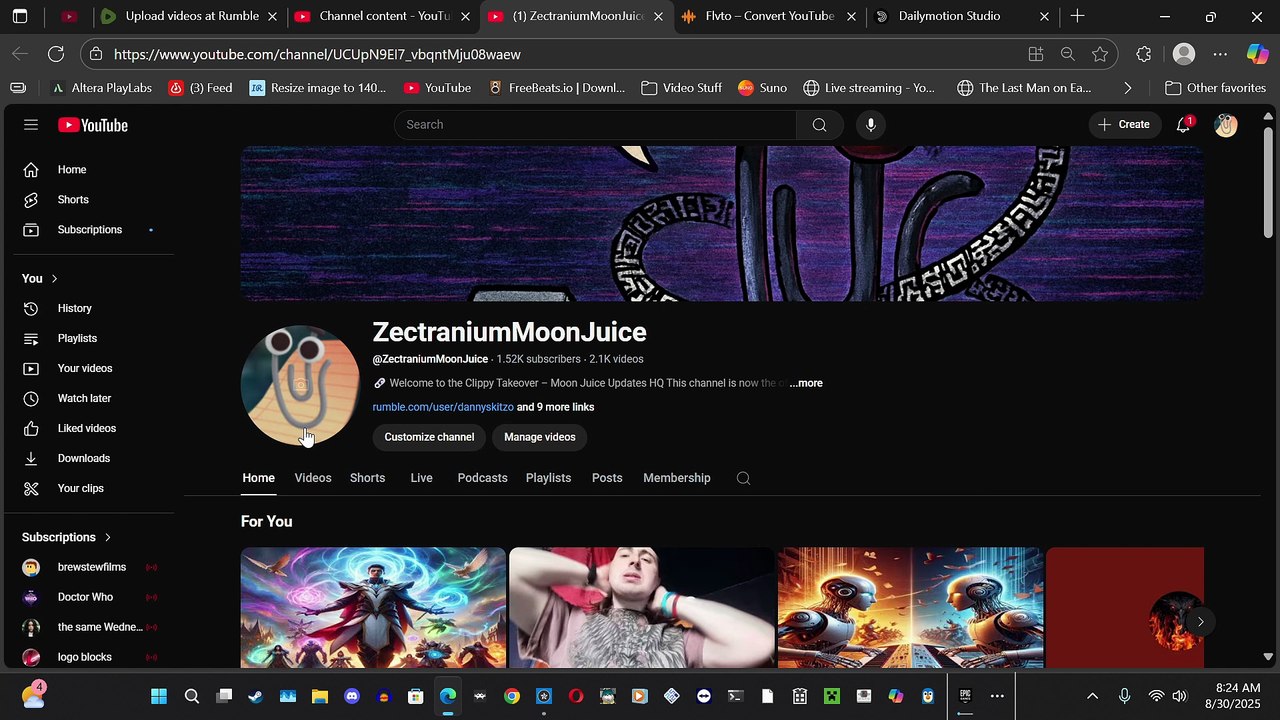Open Google Chrome from taskbar

point(512,696)
